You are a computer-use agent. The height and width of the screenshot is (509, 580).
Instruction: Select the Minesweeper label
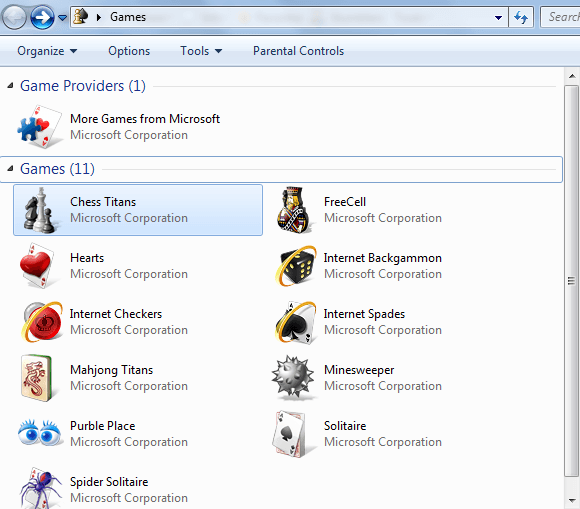[x=359, y=370]
